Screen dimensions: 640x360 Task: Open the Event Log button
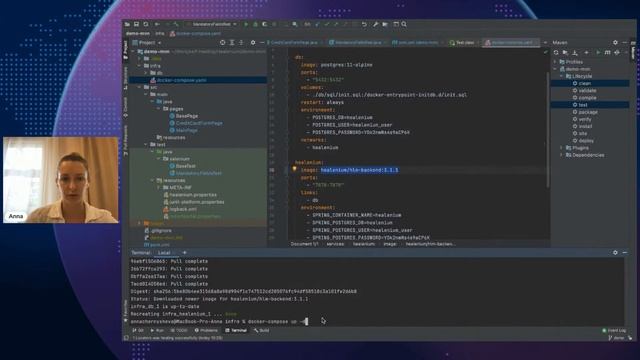tap(614, 331)
